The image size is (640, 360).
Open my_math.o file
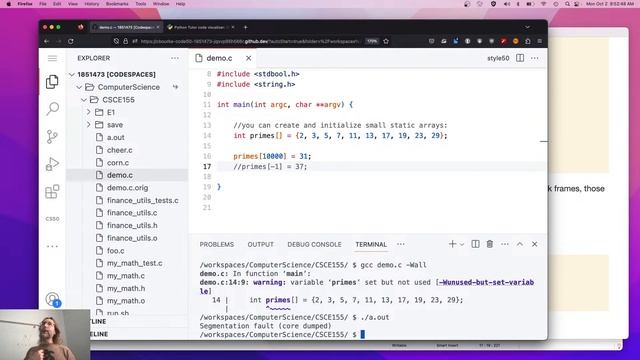click(126, 301)
